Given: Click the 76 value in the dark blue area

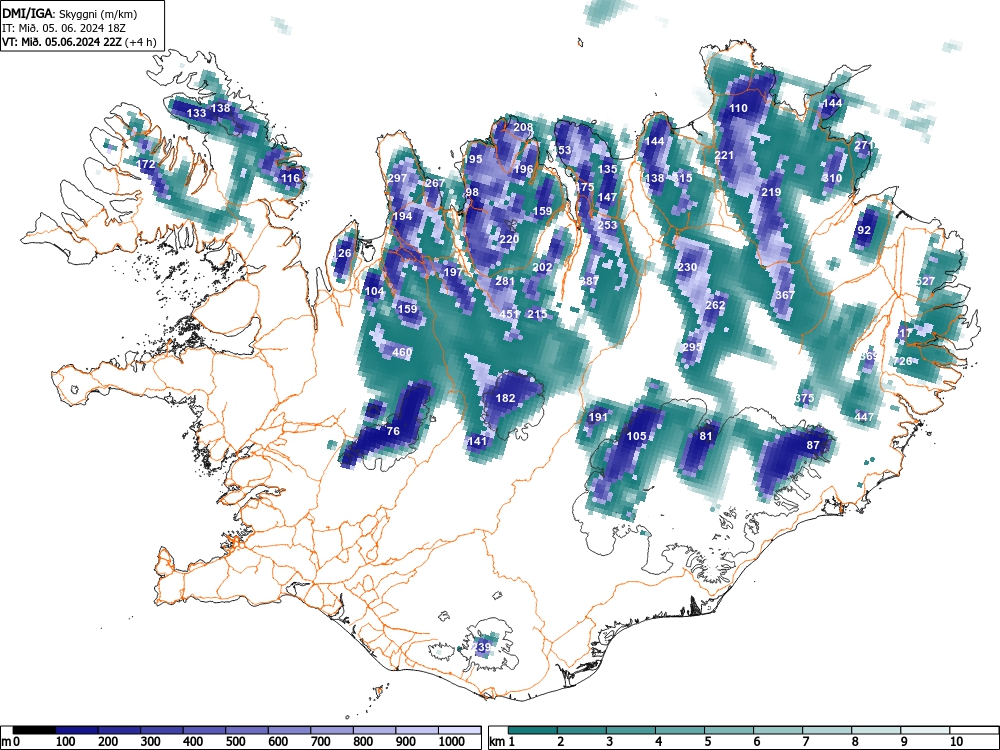Looking at the screenshot, I should click(x=393, y=431).
